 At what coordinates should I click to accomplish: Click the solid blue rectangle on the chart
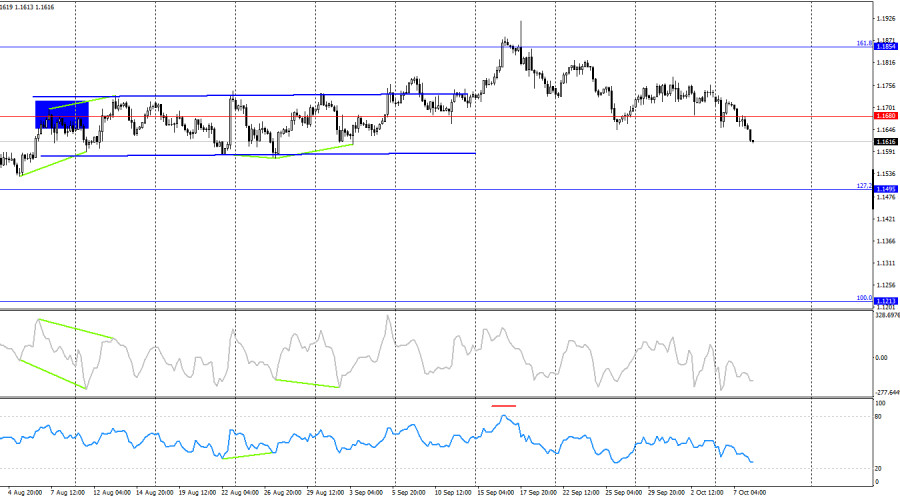coord(61,114)
